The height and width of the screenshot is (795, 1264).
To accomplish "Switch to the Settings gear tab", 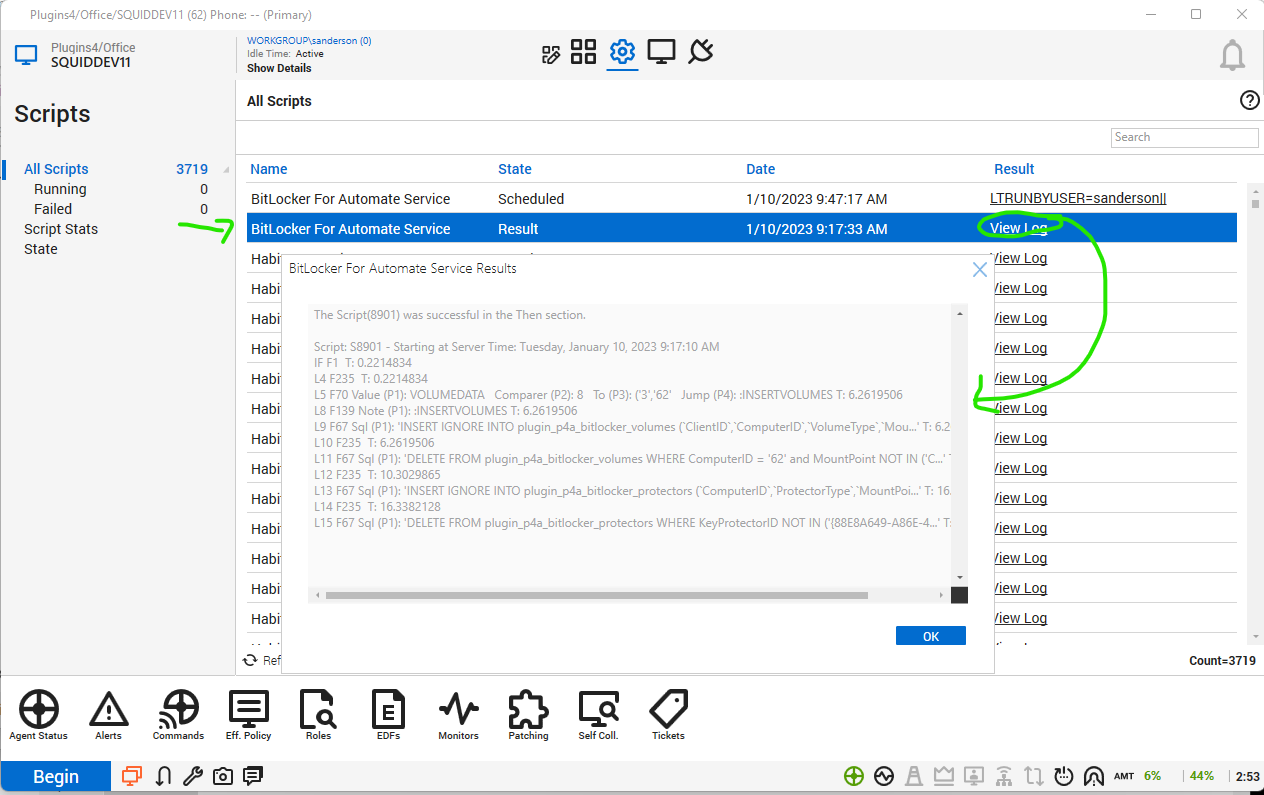I will (x=622, y=52).
